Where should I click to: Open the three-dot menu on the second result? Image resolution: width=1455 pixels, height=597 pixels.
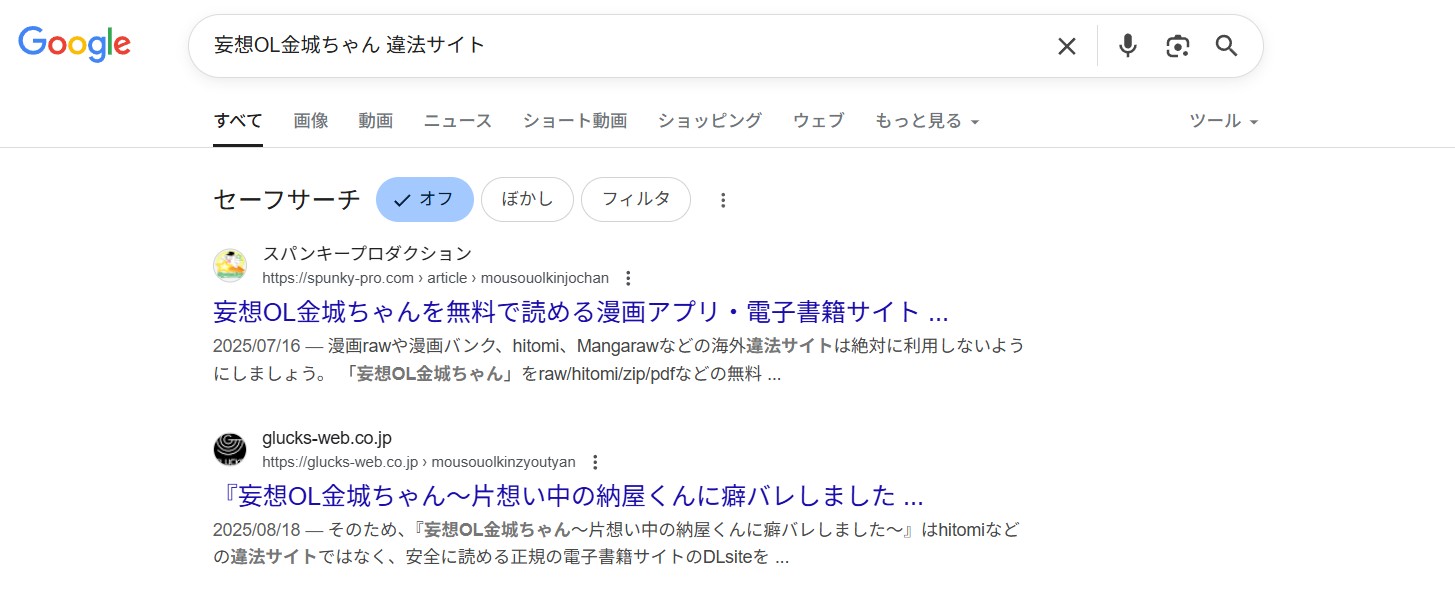595,461
